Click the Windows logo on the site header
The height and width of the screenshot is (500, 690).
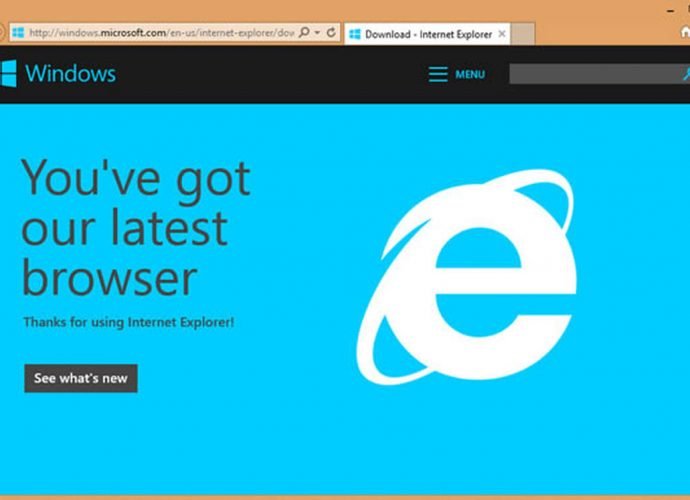(8, 74)
